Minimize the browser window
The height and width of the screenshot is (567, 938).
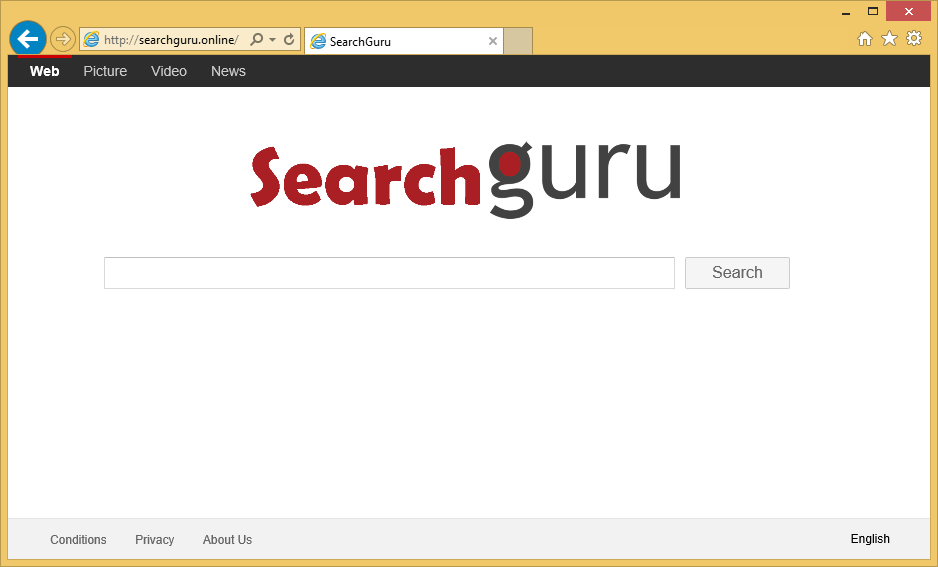click(x=846, y=11)
